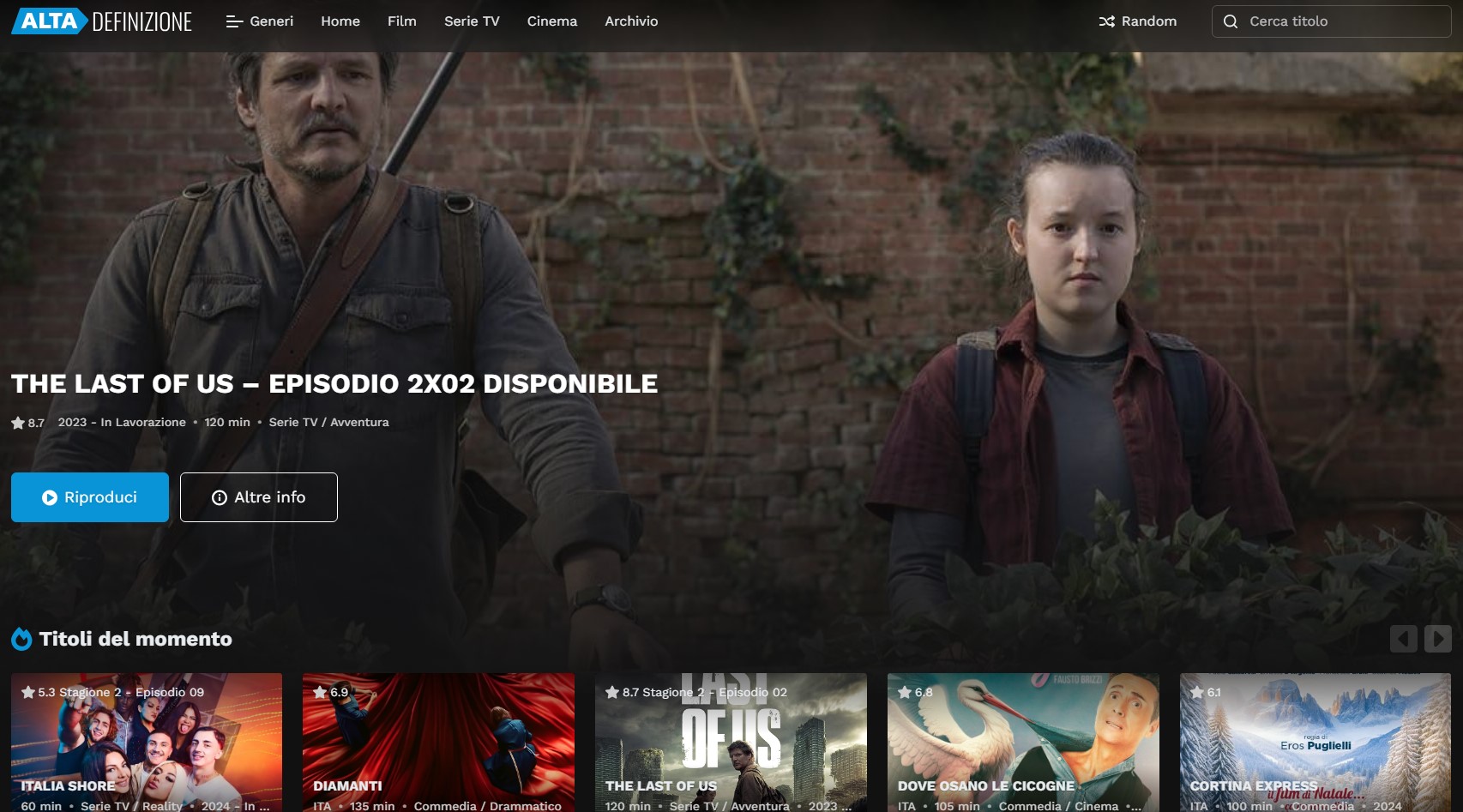Open the Cinema menu link
1463x812 pixels.
tap(551, 21)
